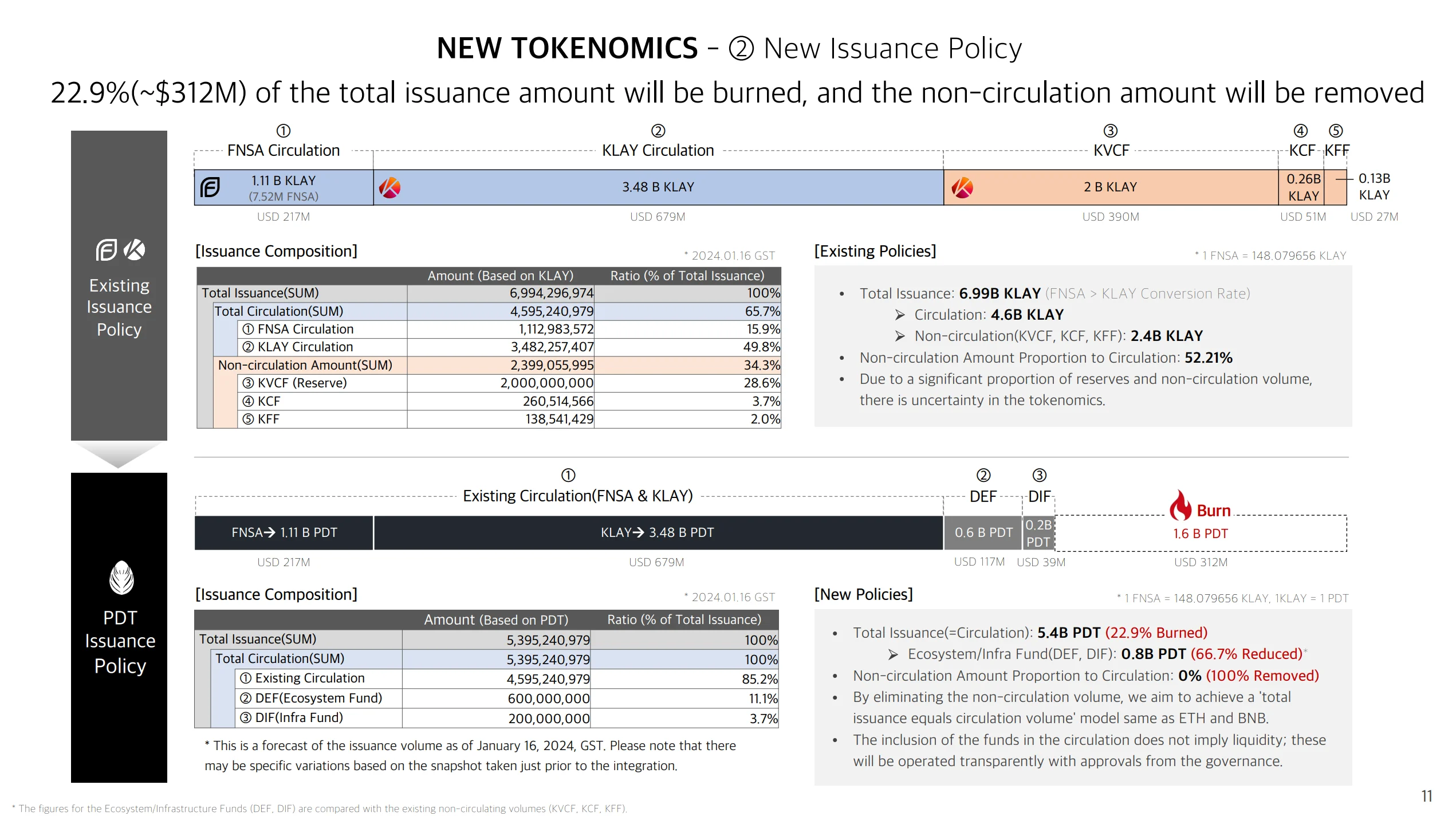Click the FNSA 1.11 B PDT dark segment
The image size is (1456, 816).
tap(284, 532)
